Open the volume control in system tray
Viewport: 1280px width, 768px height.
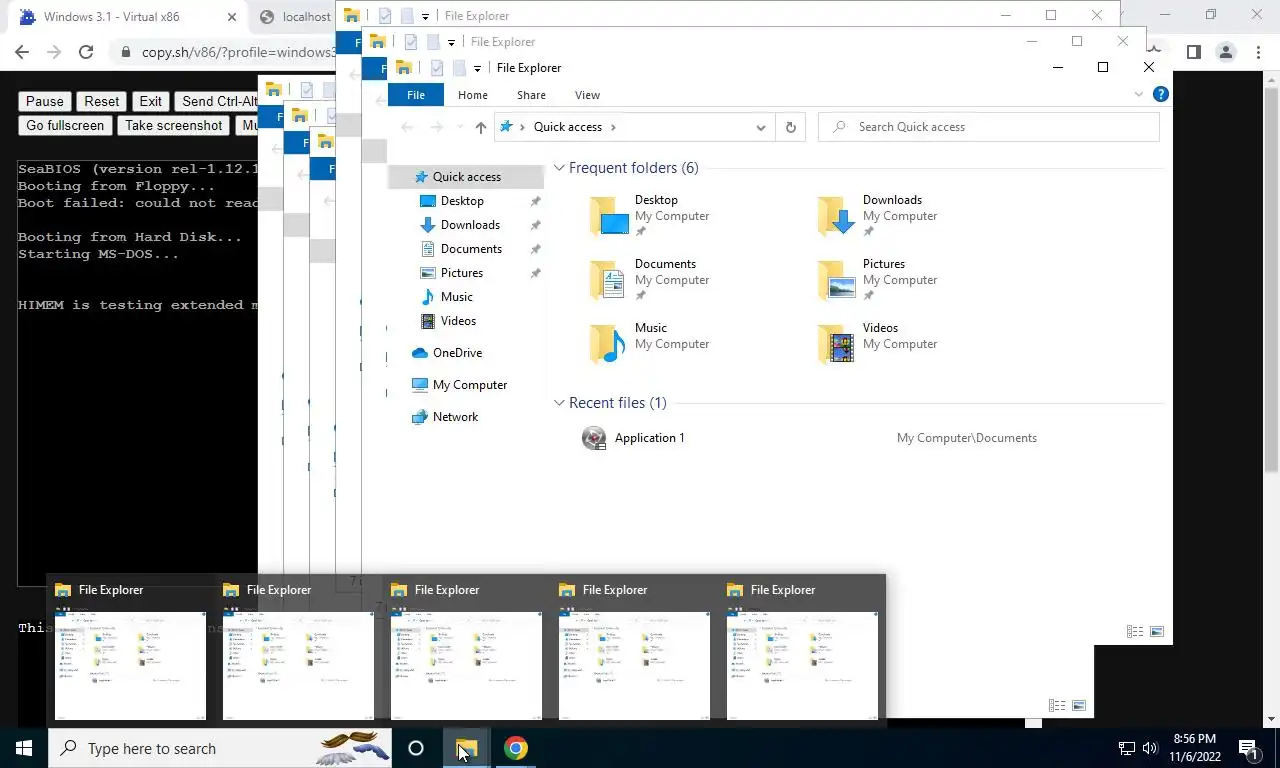tap(1150, 748)
